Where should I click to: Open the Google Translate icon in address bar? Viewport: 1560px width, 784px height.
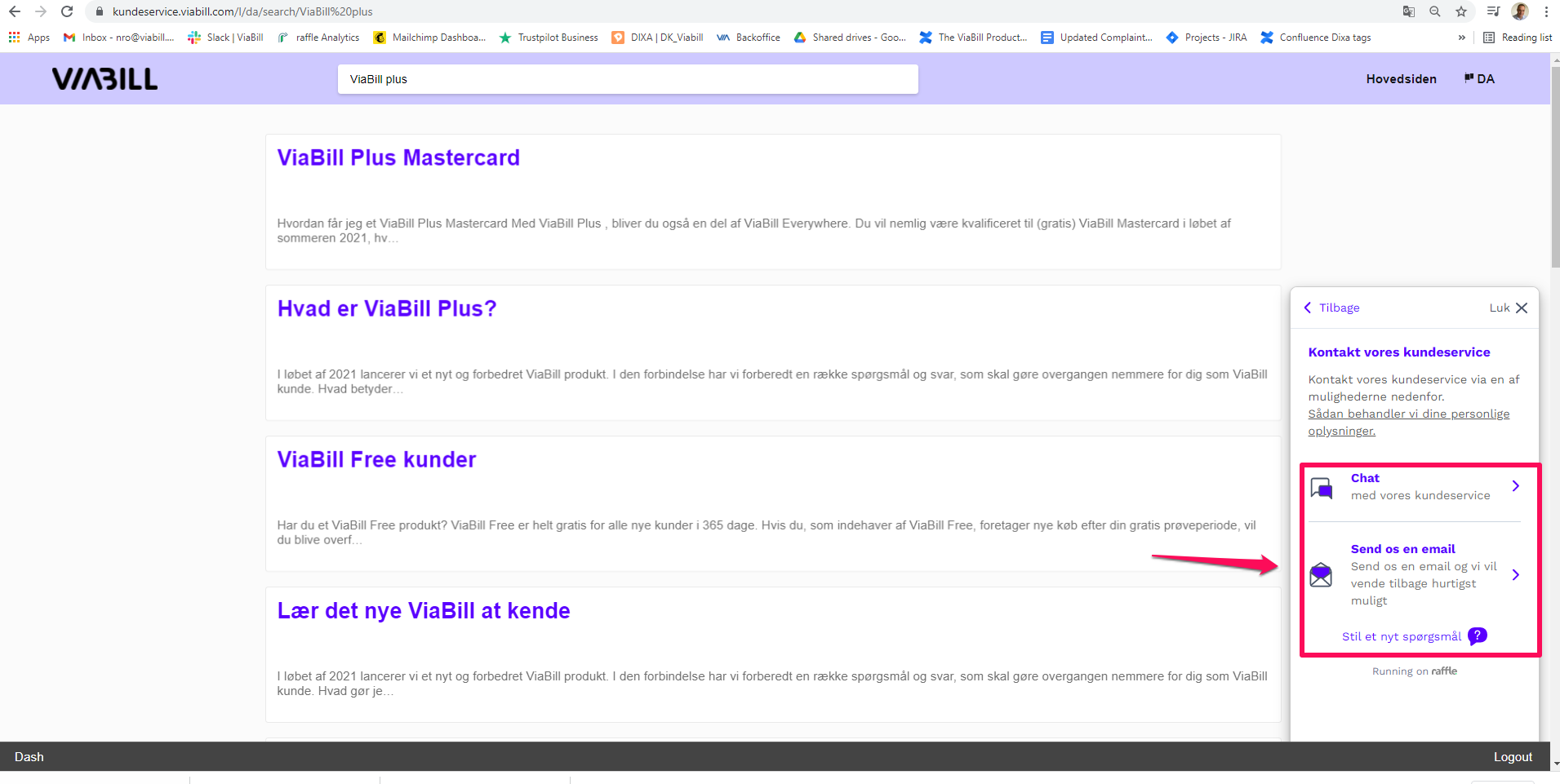point(1408,11)
